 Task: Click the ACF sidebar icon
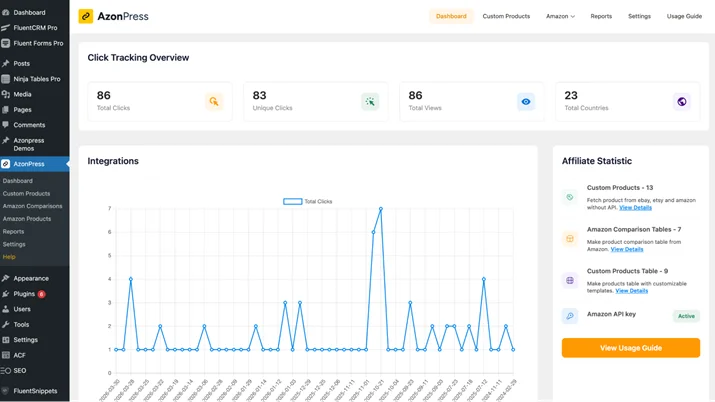tap(5, 355)
